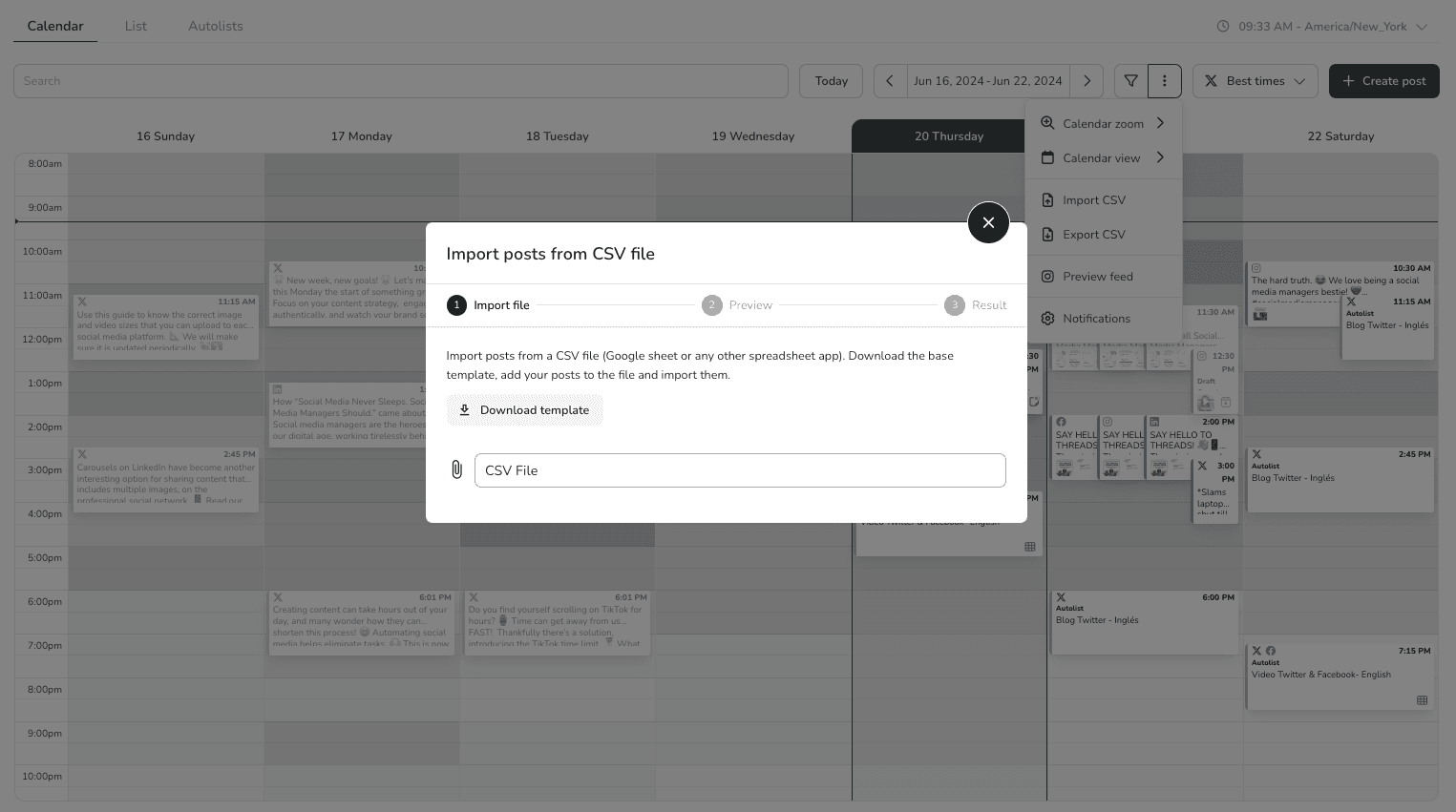Image resolution: width=1456 pixels, height=812 pixels.
Task: Open the Best times dropdown
Action: [1256, 81]
